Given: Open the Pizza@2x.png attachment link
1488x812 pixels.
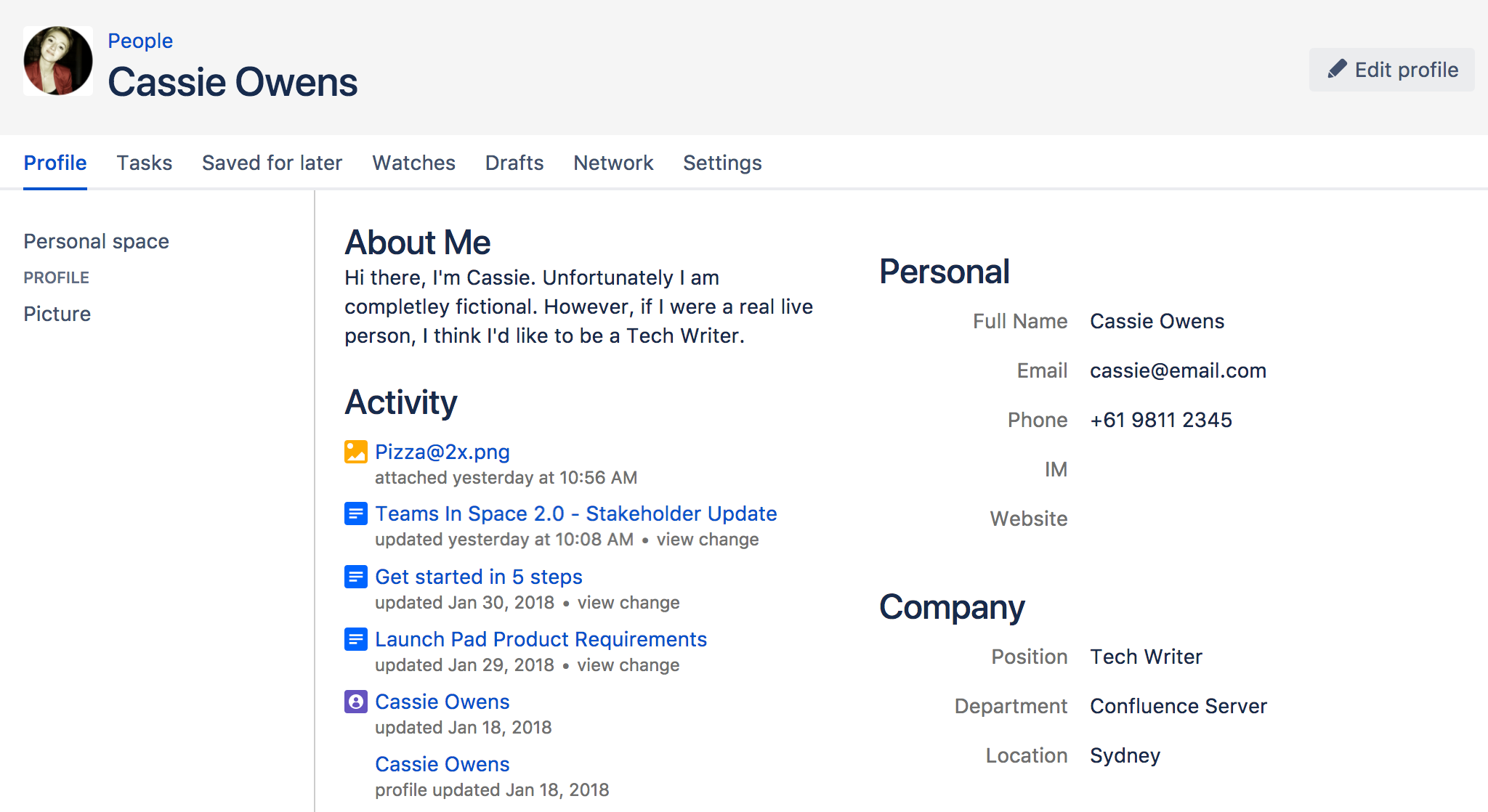Looking at the screenshot, I should tap(442, 452).
